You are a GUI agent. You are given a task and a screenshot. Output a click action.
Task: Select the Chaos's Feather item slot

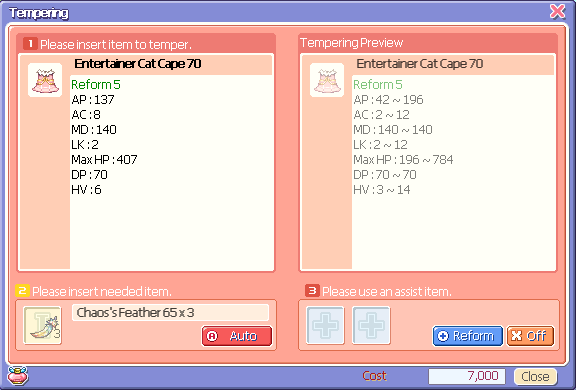(x=42, y=325)
